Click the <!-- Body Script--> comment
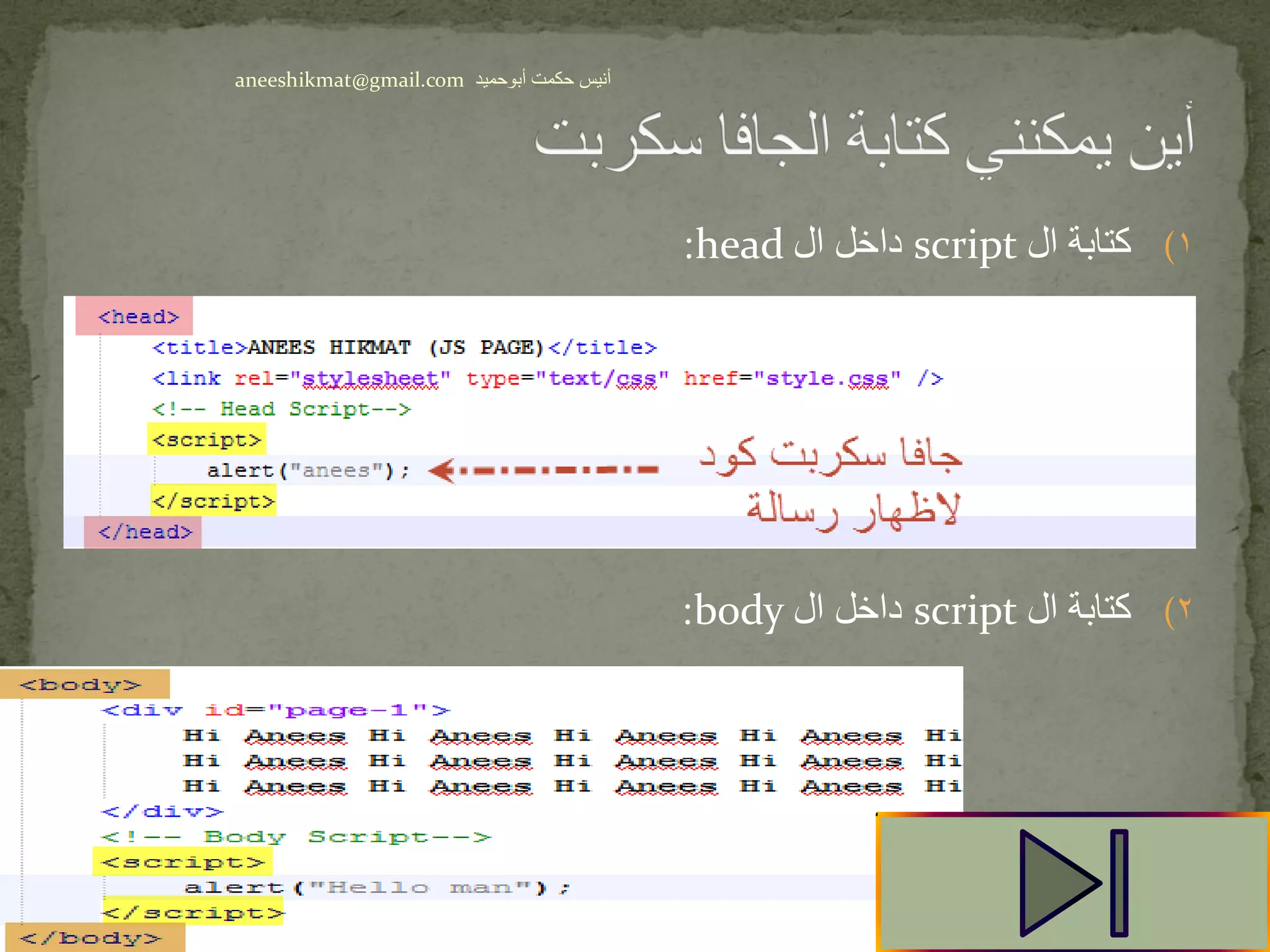Image resolution: width=1270 pixels, height=952 pixels. pos(296,837)
